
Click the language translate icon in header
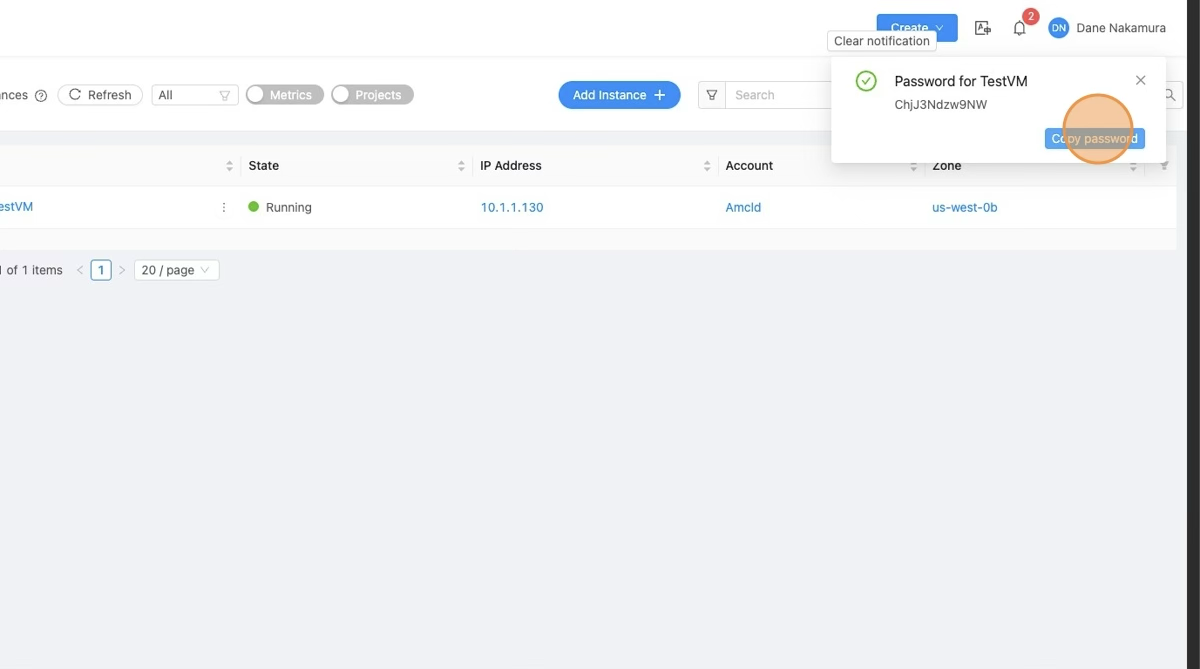982,29
